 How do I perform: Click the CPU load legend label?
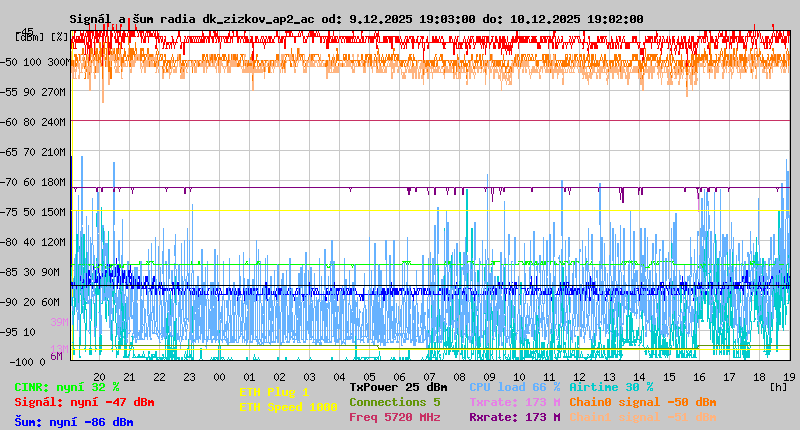coord(514,387)
